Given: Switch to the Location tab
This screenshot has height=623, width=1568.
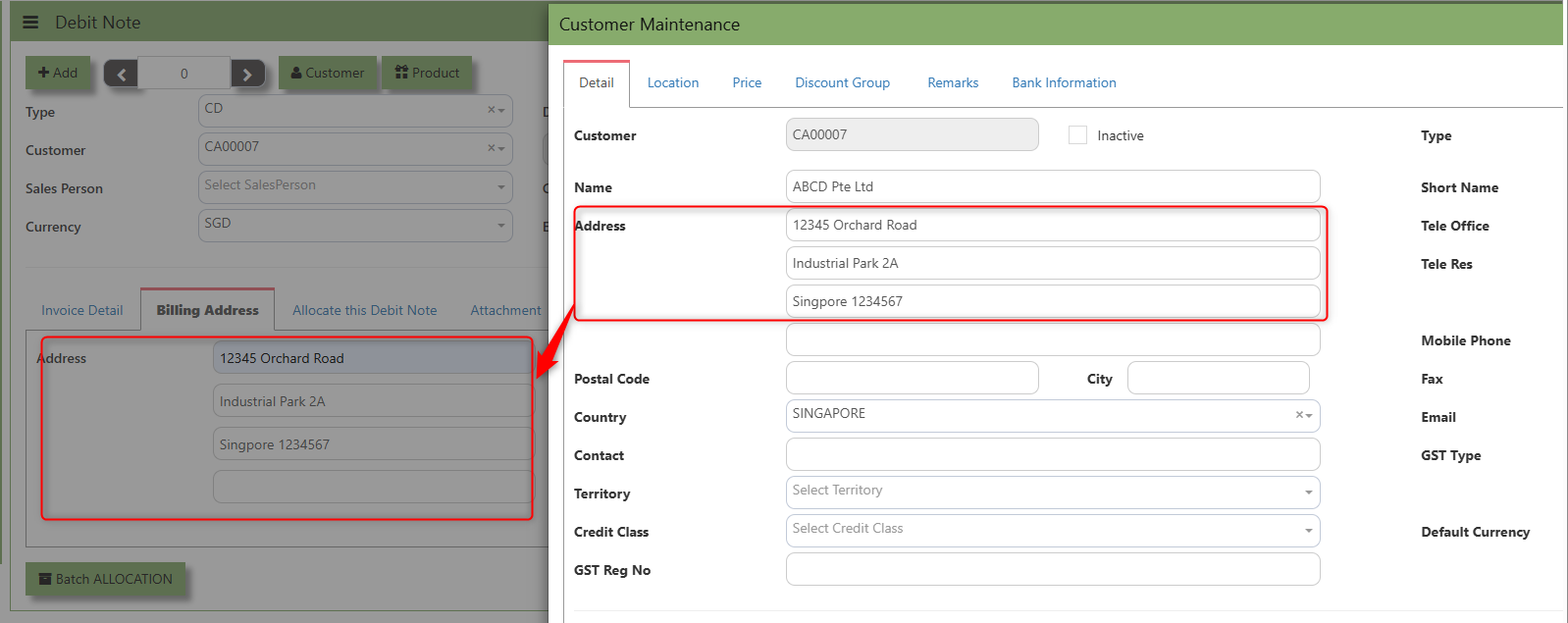Looking at the screenshot, I should point(673,83).
